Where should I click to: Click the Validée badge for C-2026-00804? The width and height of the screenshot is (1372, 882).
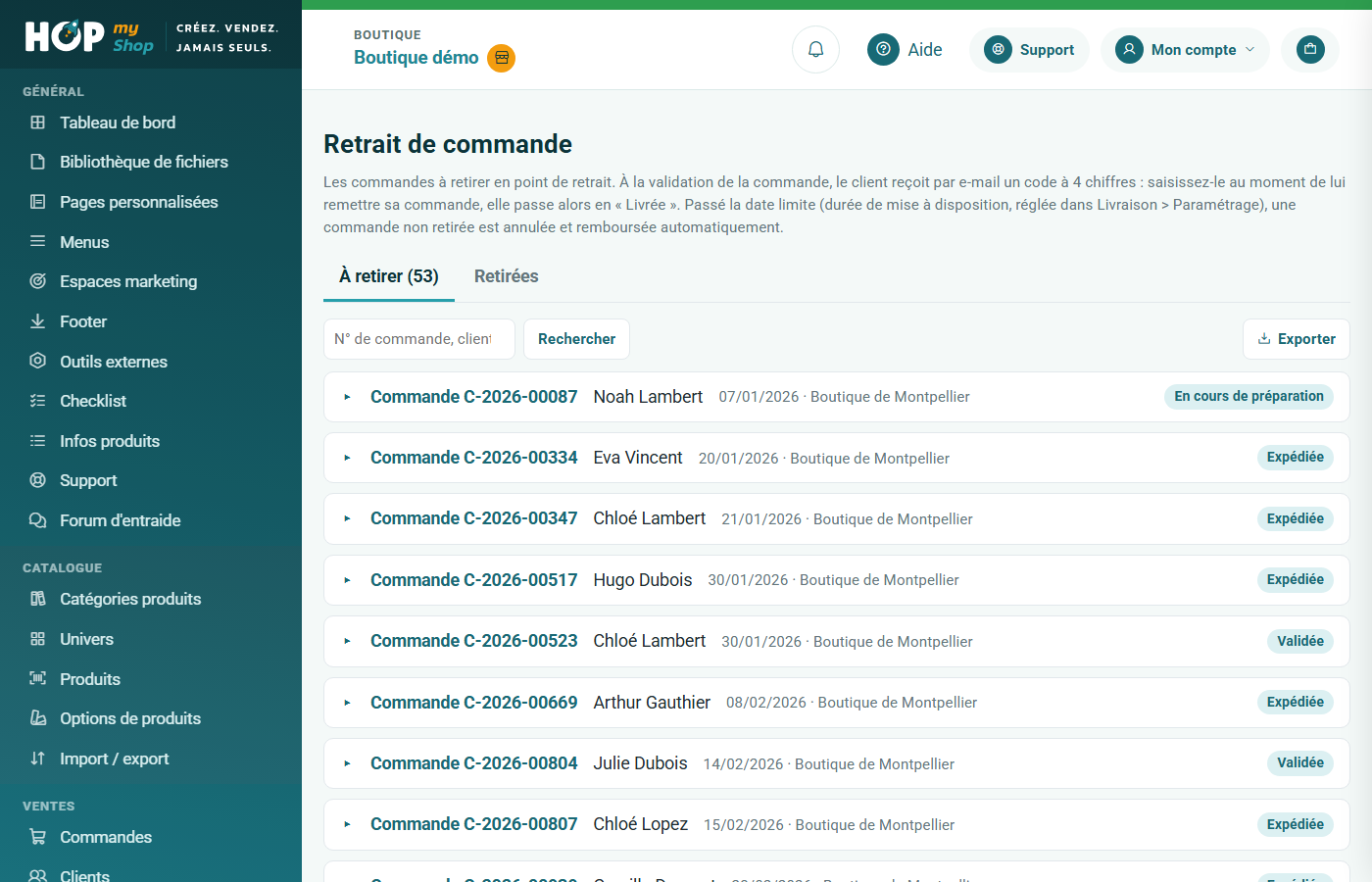pos(1300,762)
